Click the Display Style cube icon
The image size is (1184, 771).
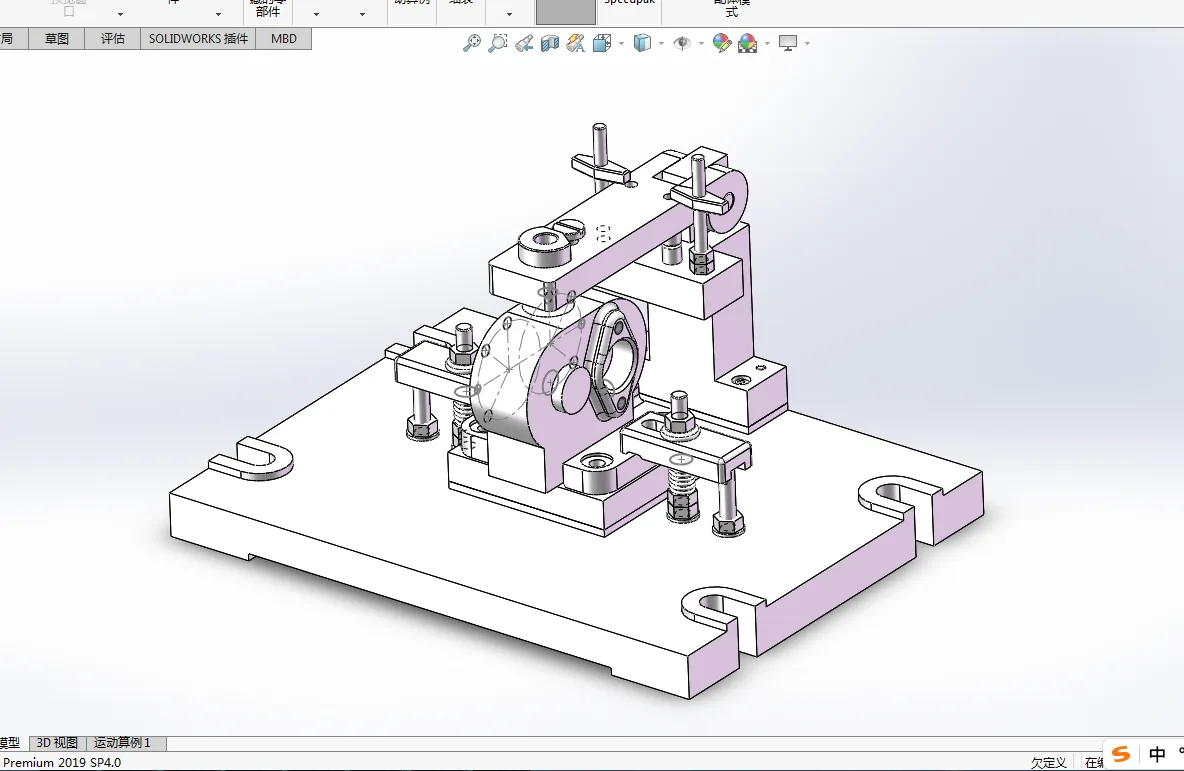(642, 43)
